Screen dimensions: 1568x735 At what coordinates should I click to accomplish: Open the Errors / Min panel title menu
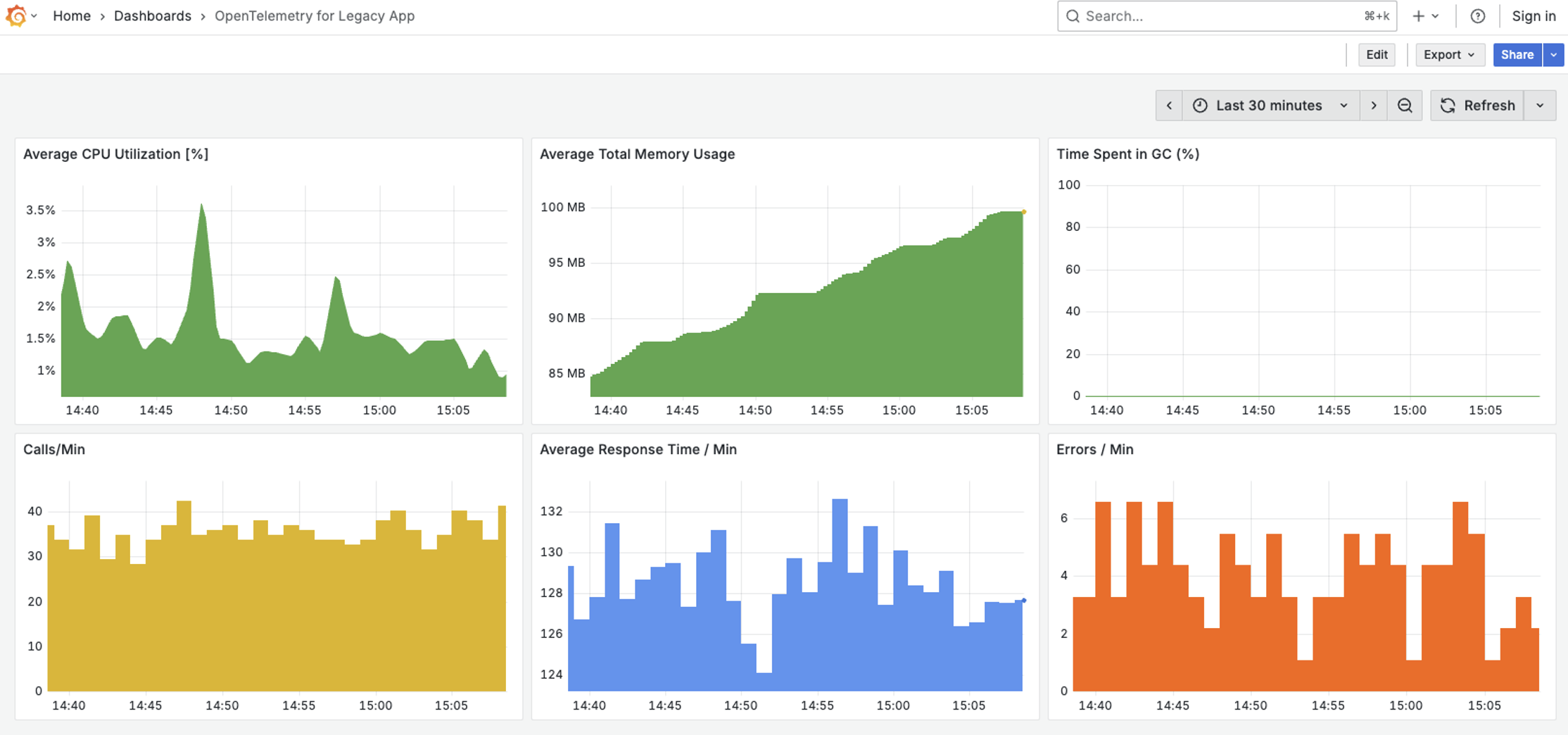(1094, 449)
